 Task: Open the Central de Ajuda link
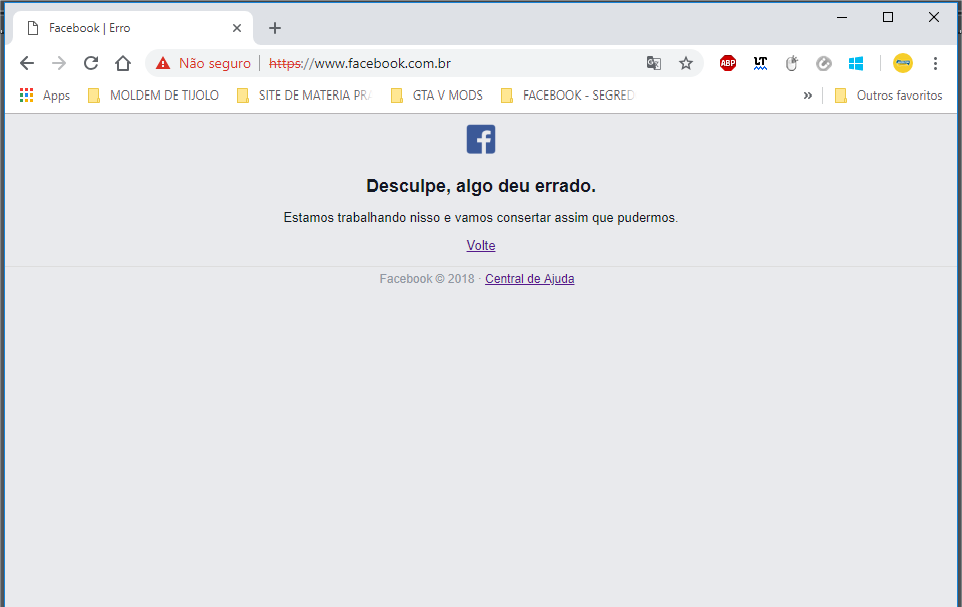coord(529,279)
